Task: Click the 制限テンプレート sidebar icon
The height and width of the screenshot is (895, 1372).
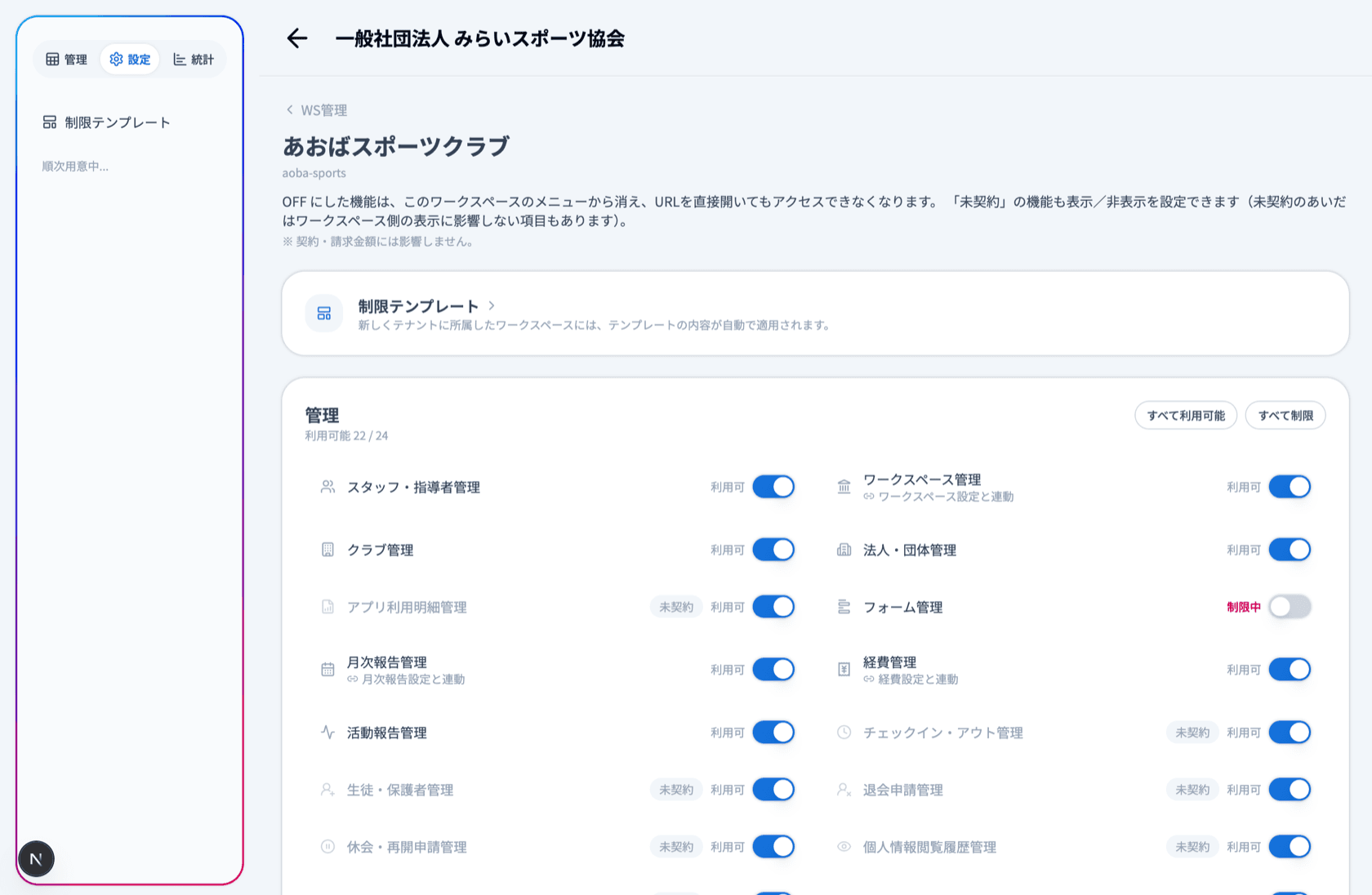Action: tap(50, 122)
